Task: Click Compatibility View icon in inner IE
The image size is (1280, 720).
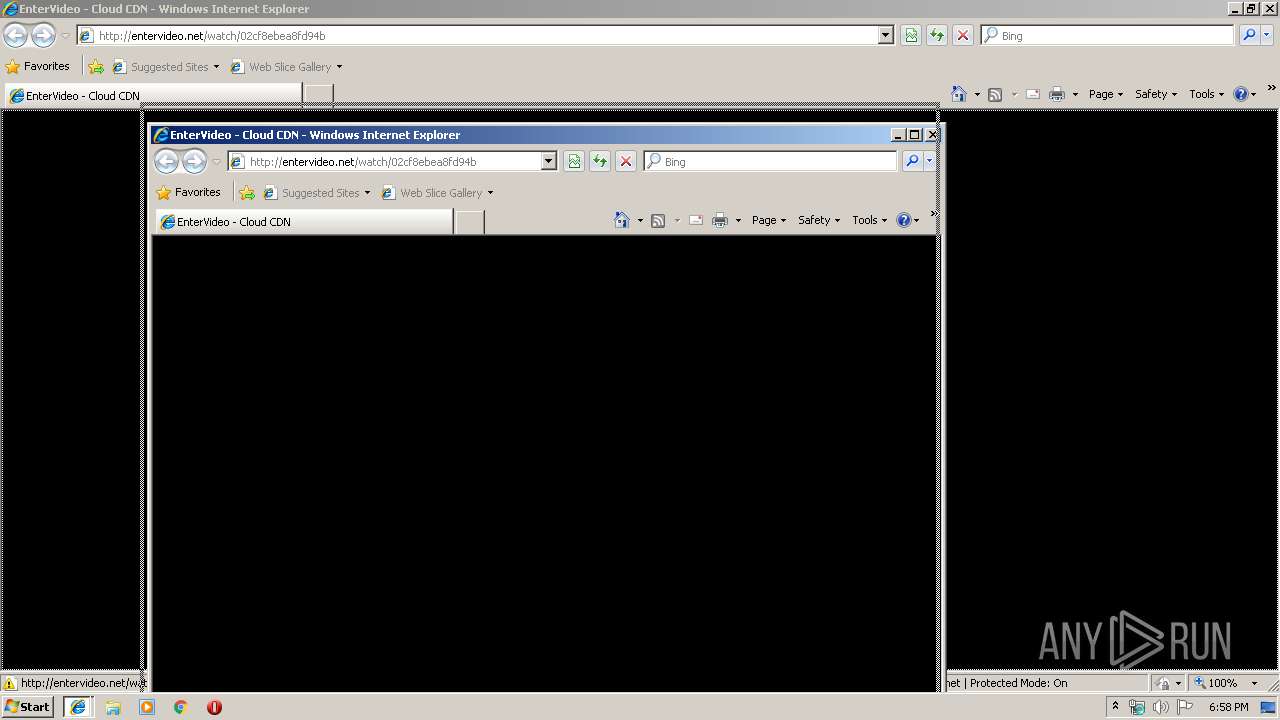Action: point(574,161)
